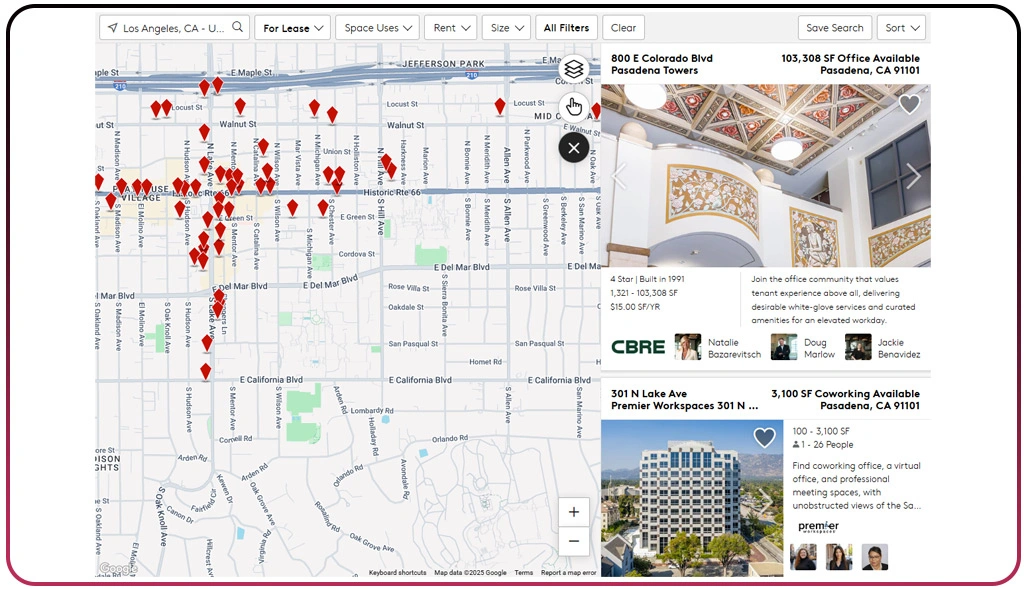Show previous photo of Pasadena Towers
This screenshot has height=589, width=1026.
click(619, 176)
